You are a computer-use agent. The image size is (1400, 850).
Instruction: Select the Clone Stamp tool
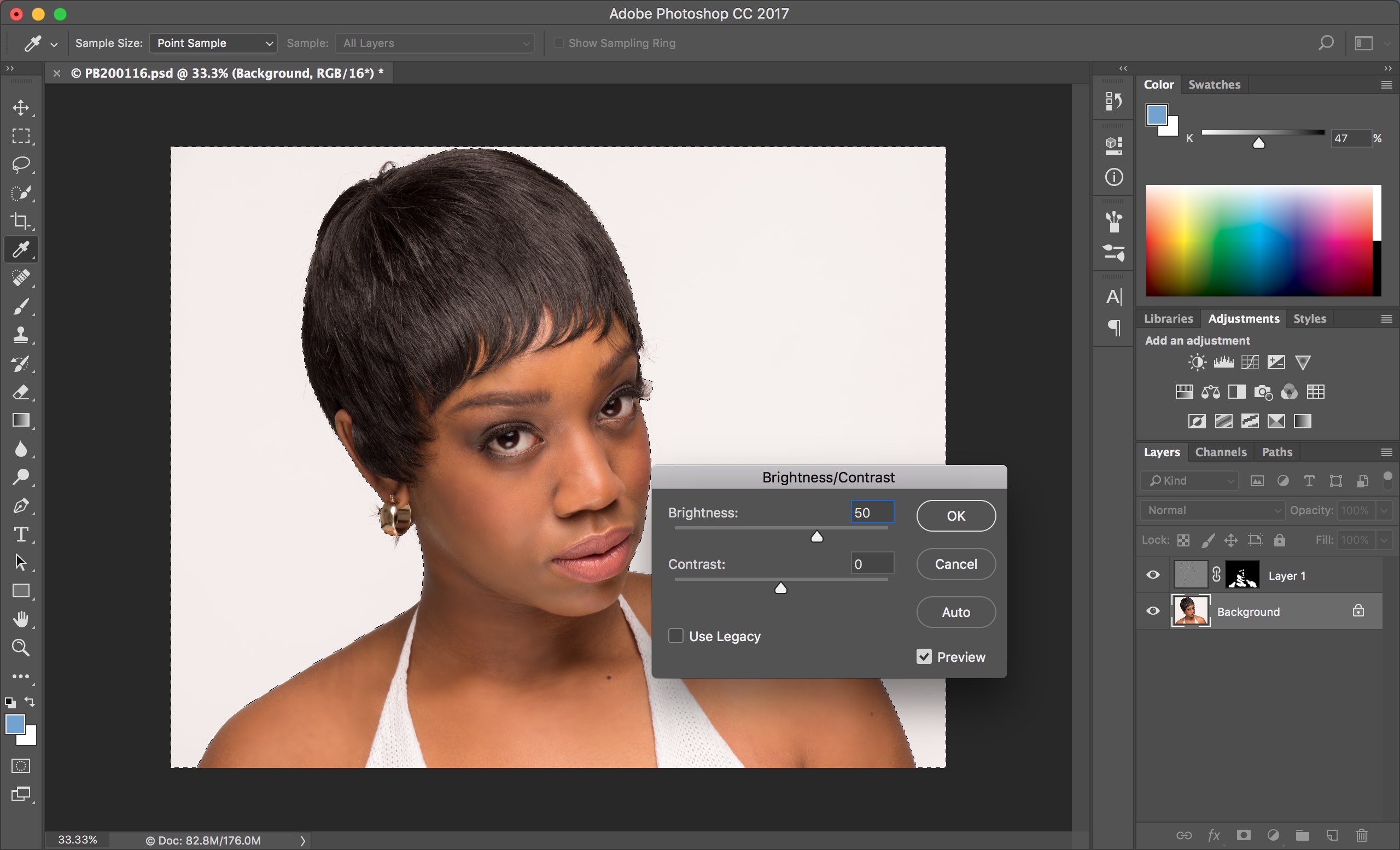point(21,335)
